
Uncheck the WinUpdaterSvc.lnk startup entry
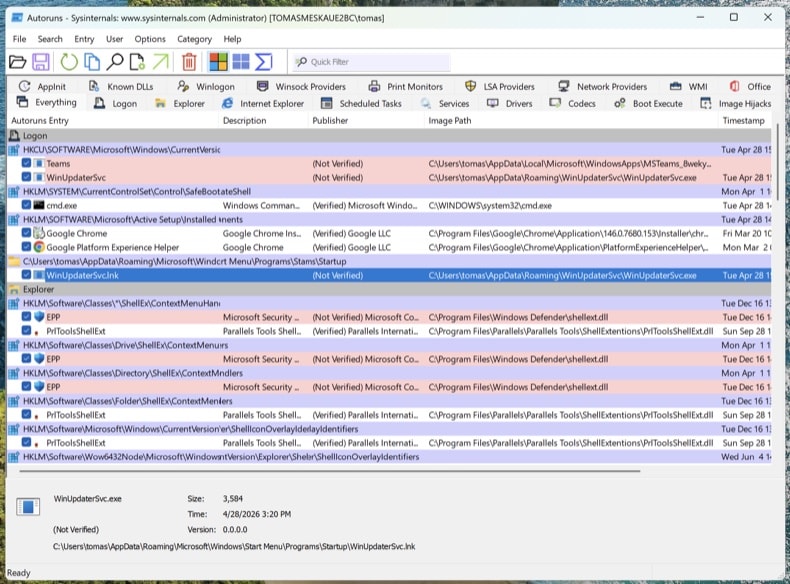[26, 275]
